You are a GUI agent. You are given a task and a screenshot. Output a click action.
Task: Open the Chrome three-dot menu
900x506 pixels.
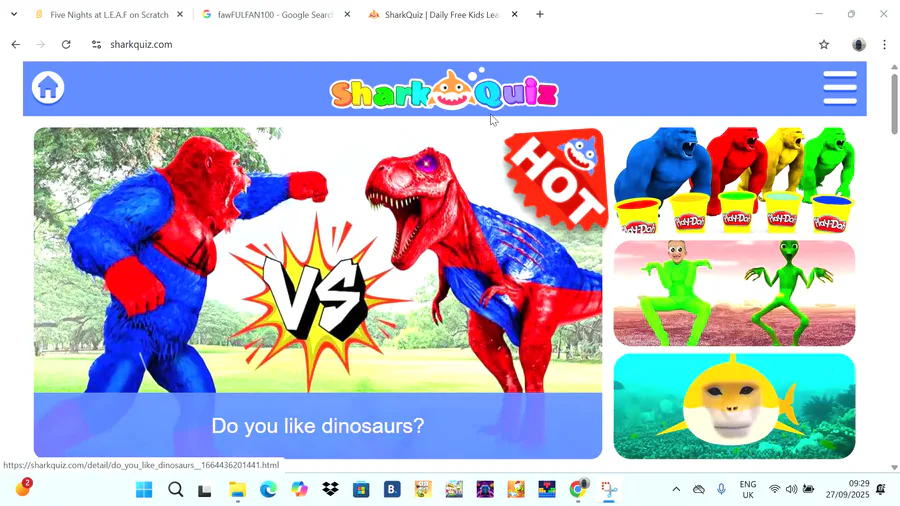click(884, 44)
